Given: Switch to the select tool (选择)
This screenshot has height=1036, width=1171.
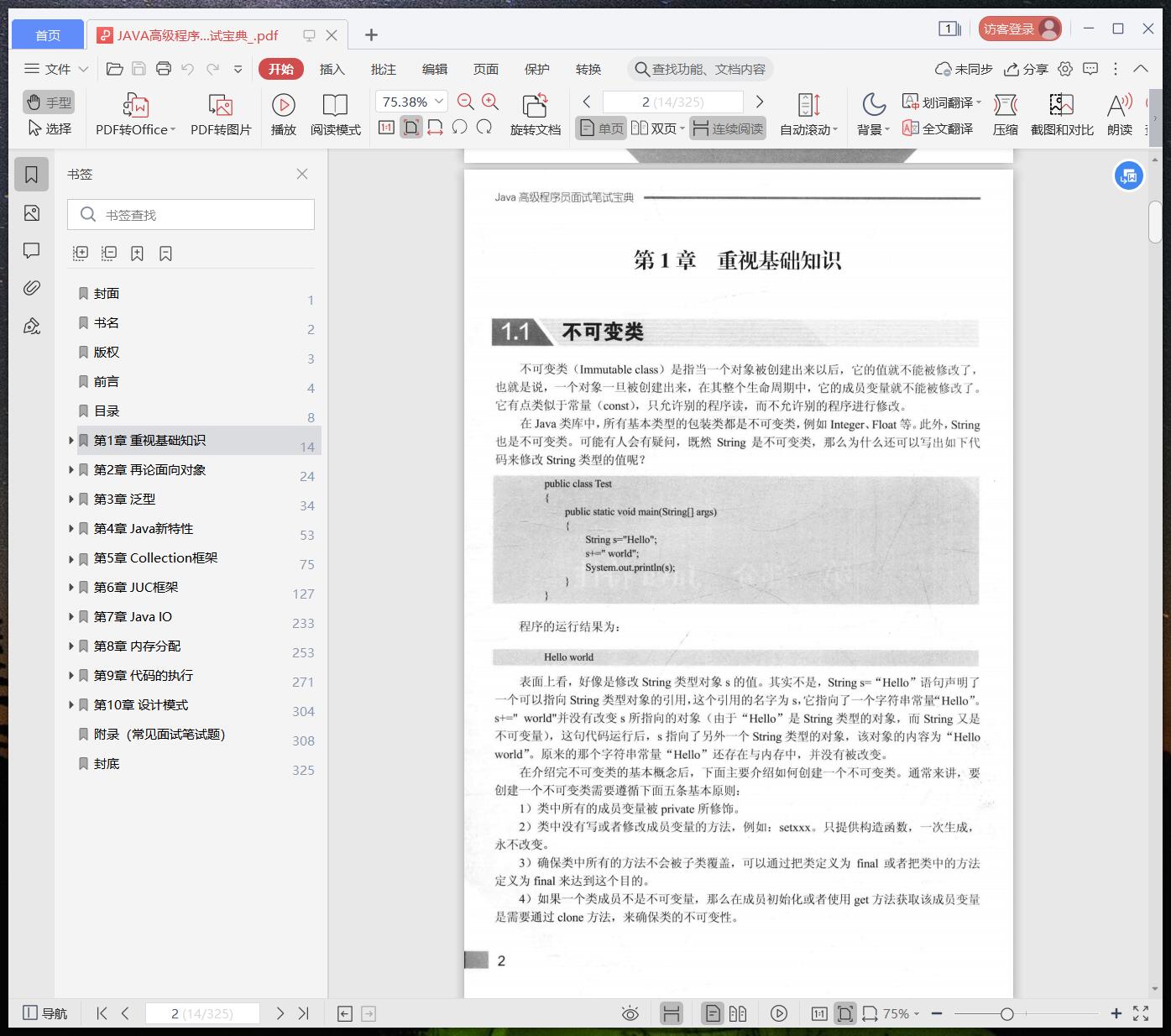Looking at the screenshot, I should pyautogui.click(x=49, y=128).
